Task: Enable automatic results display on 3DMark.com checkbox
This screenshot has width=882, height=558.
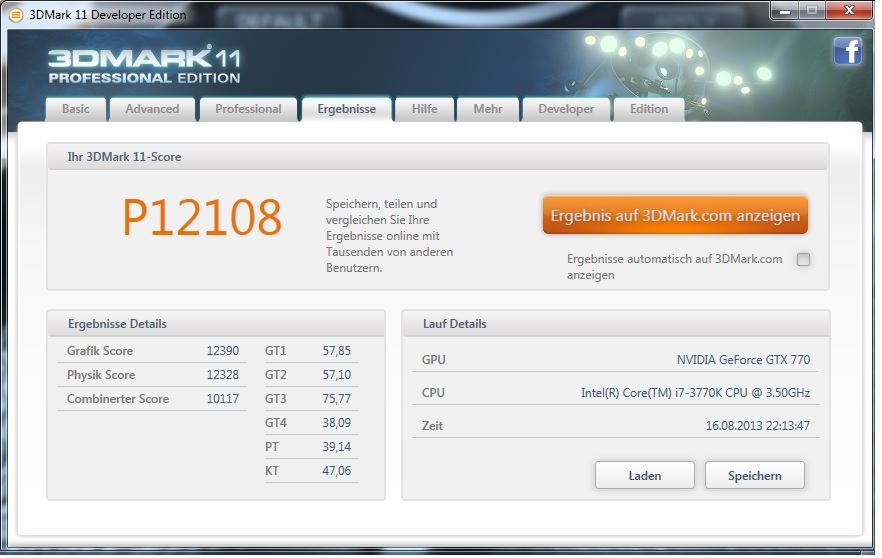Action: click(803, 259)
